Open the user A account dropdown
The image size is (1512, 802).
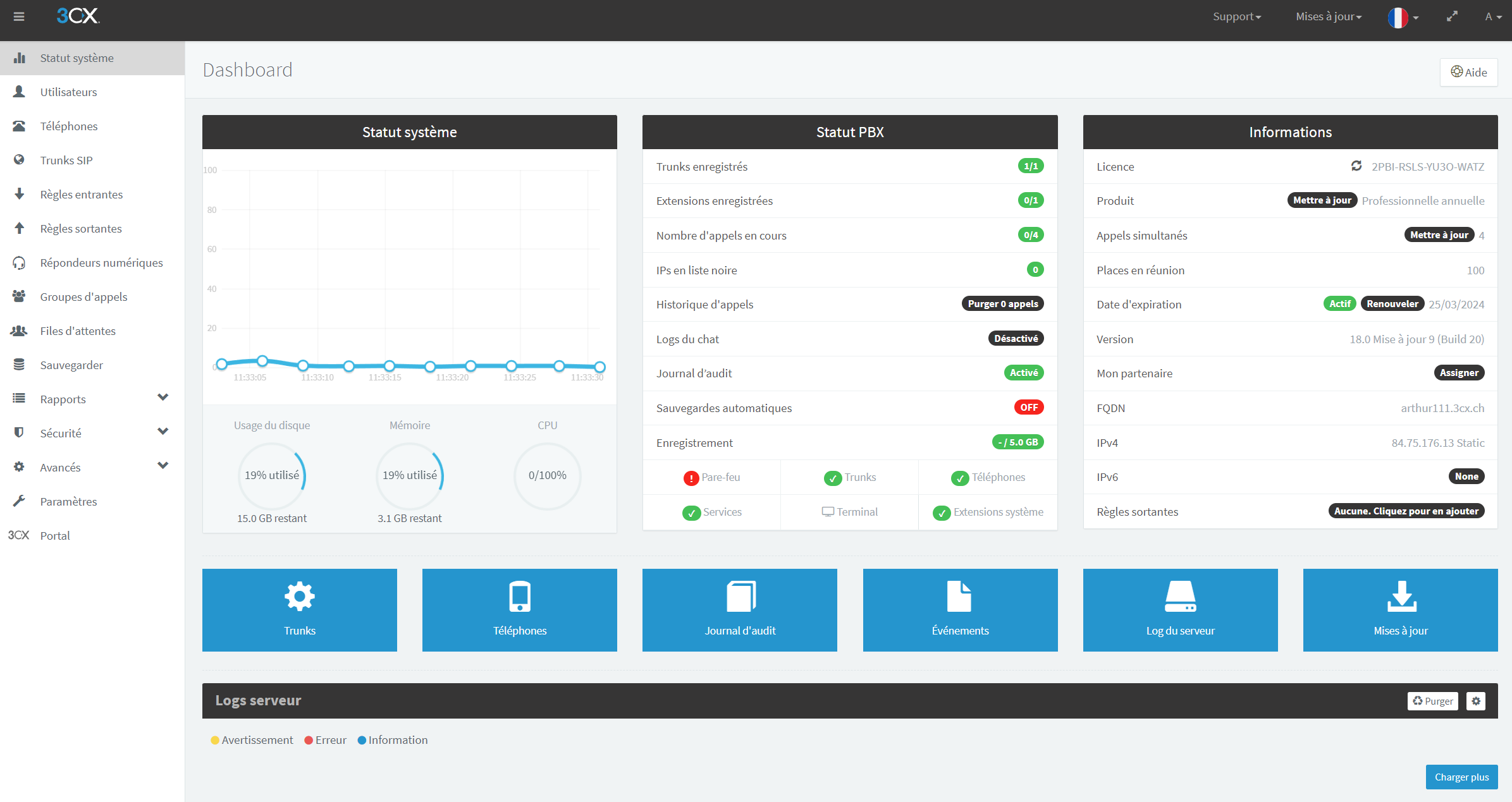coord(1493,16)
